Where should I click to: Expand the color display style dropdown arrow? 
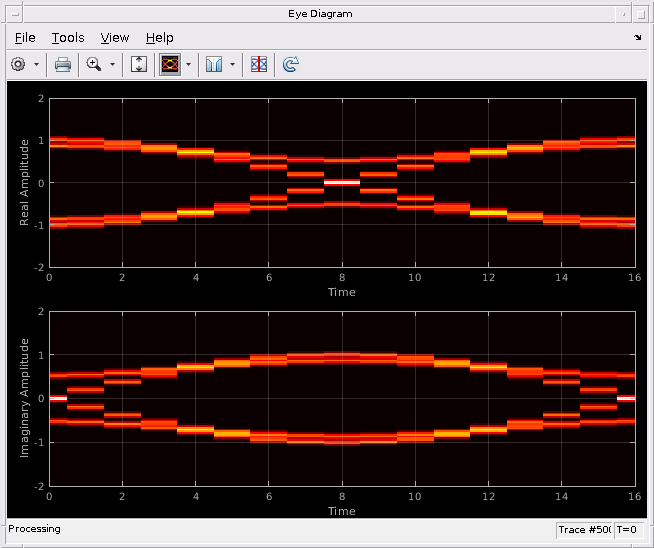click(x=189, y=64)
